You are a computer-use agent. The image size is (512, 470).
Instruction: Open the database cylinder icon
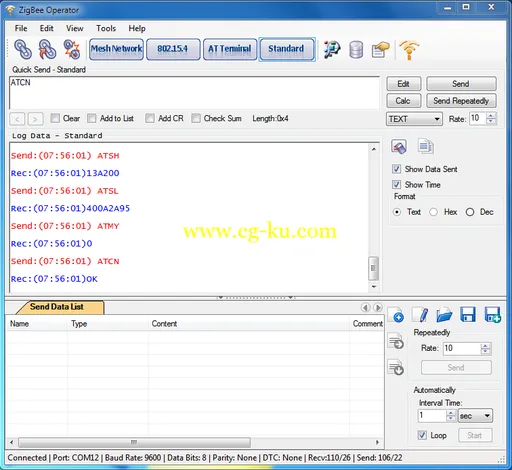tap(356, 50)
